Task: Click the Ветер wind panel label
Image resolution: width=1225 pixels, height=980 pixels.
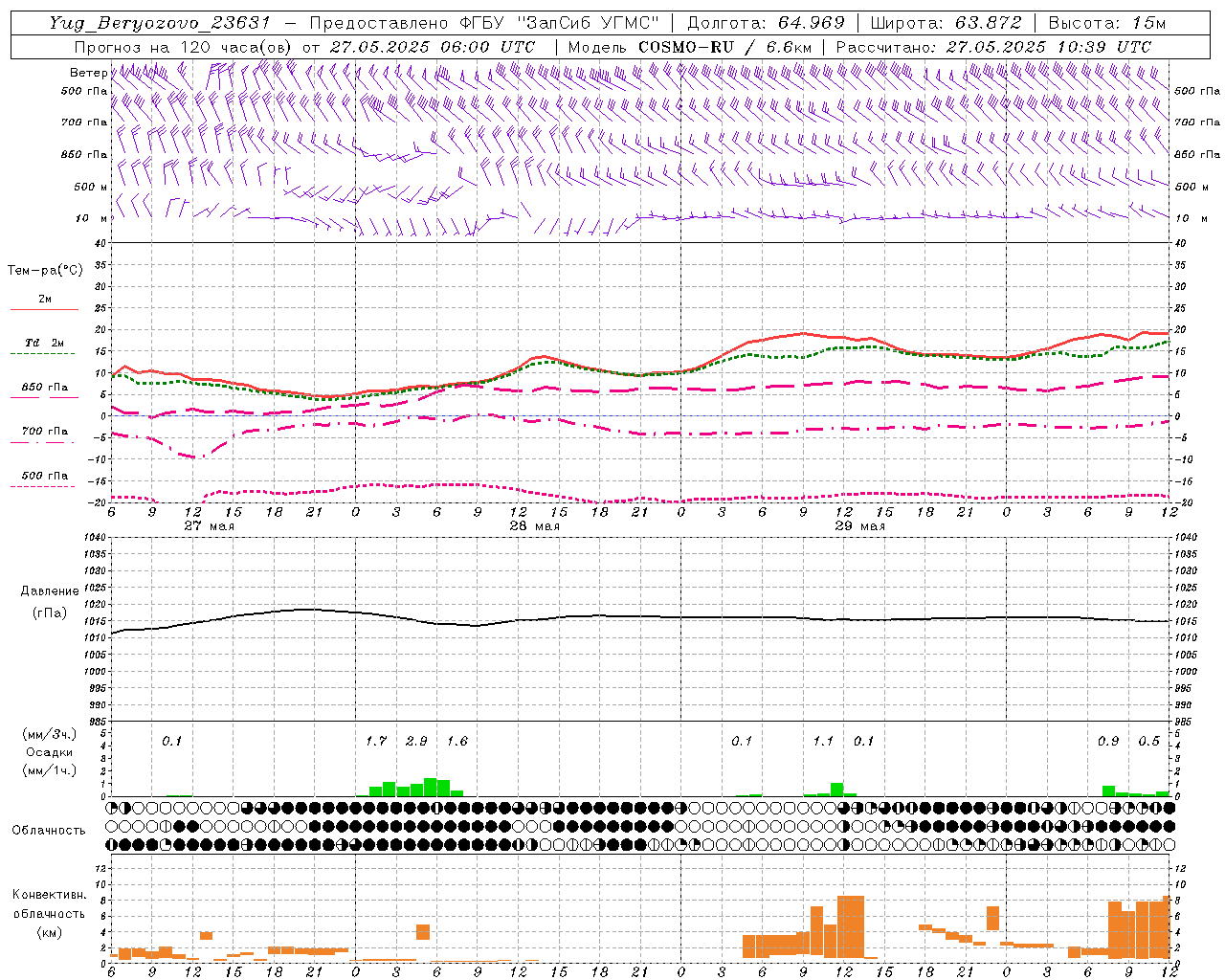Action: [89, 73]
